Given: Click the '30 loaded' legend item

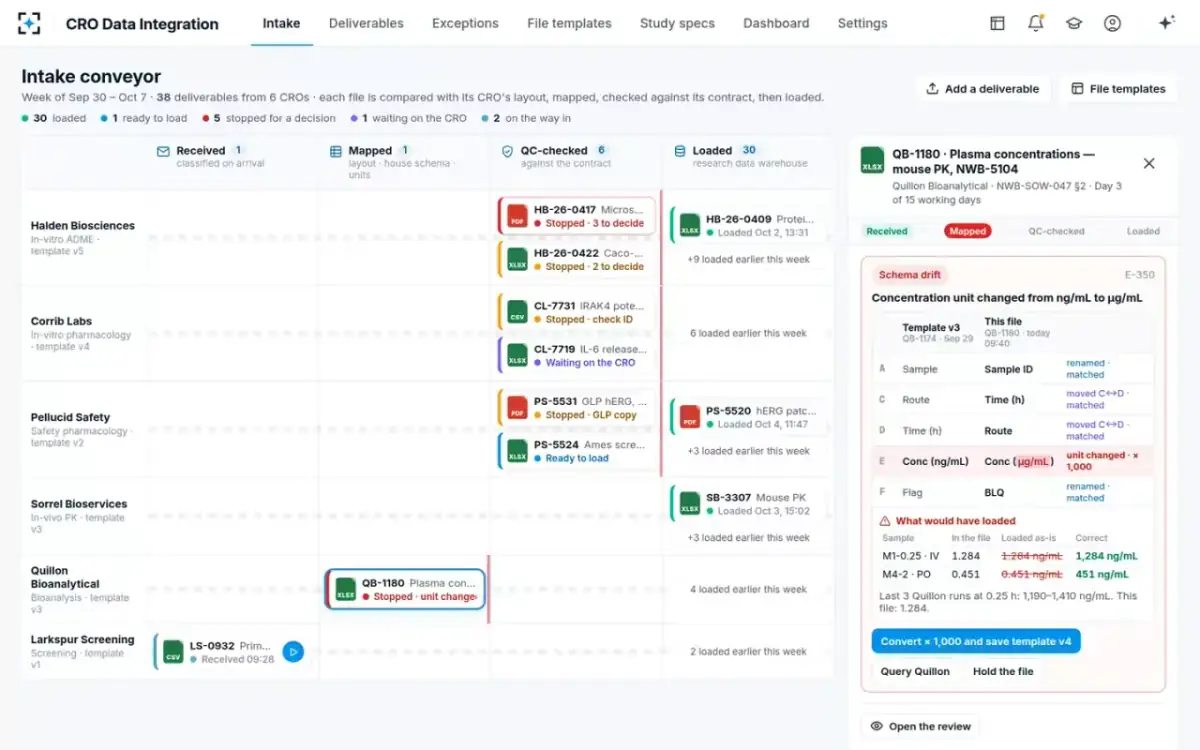Looking at the screenshot, I should click(x=54, y=118).
